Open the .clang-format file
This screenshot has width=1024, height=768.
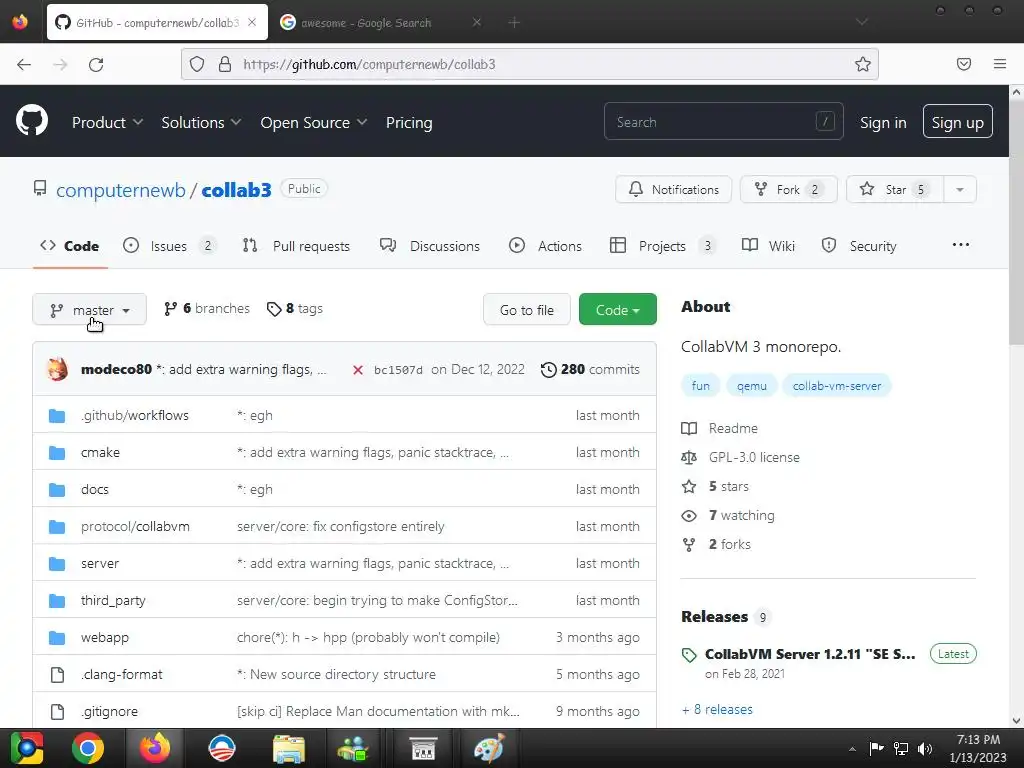click(x=121, y=674)
